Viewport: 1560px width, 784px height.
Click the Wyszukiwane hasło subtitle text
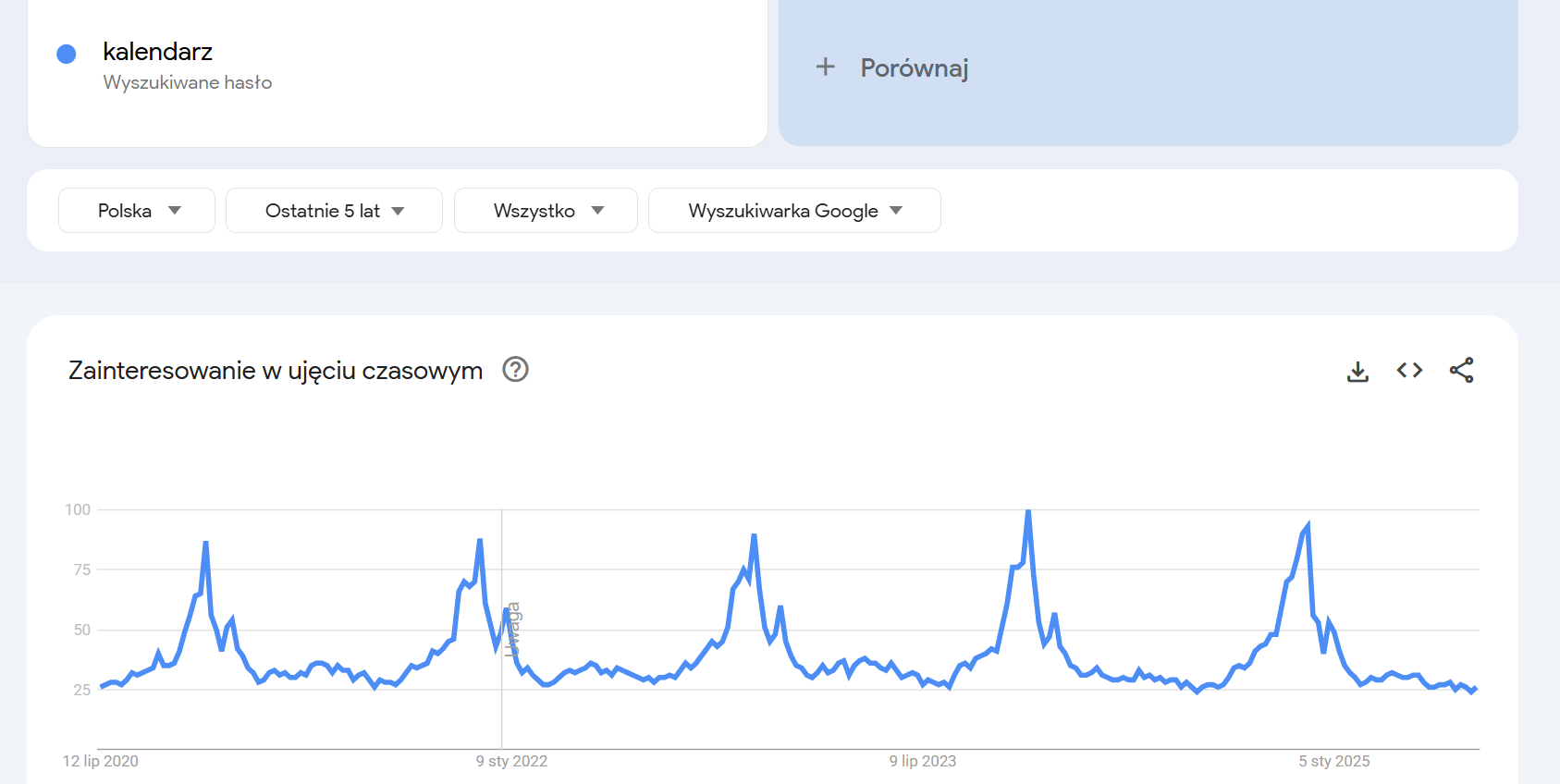188,82
